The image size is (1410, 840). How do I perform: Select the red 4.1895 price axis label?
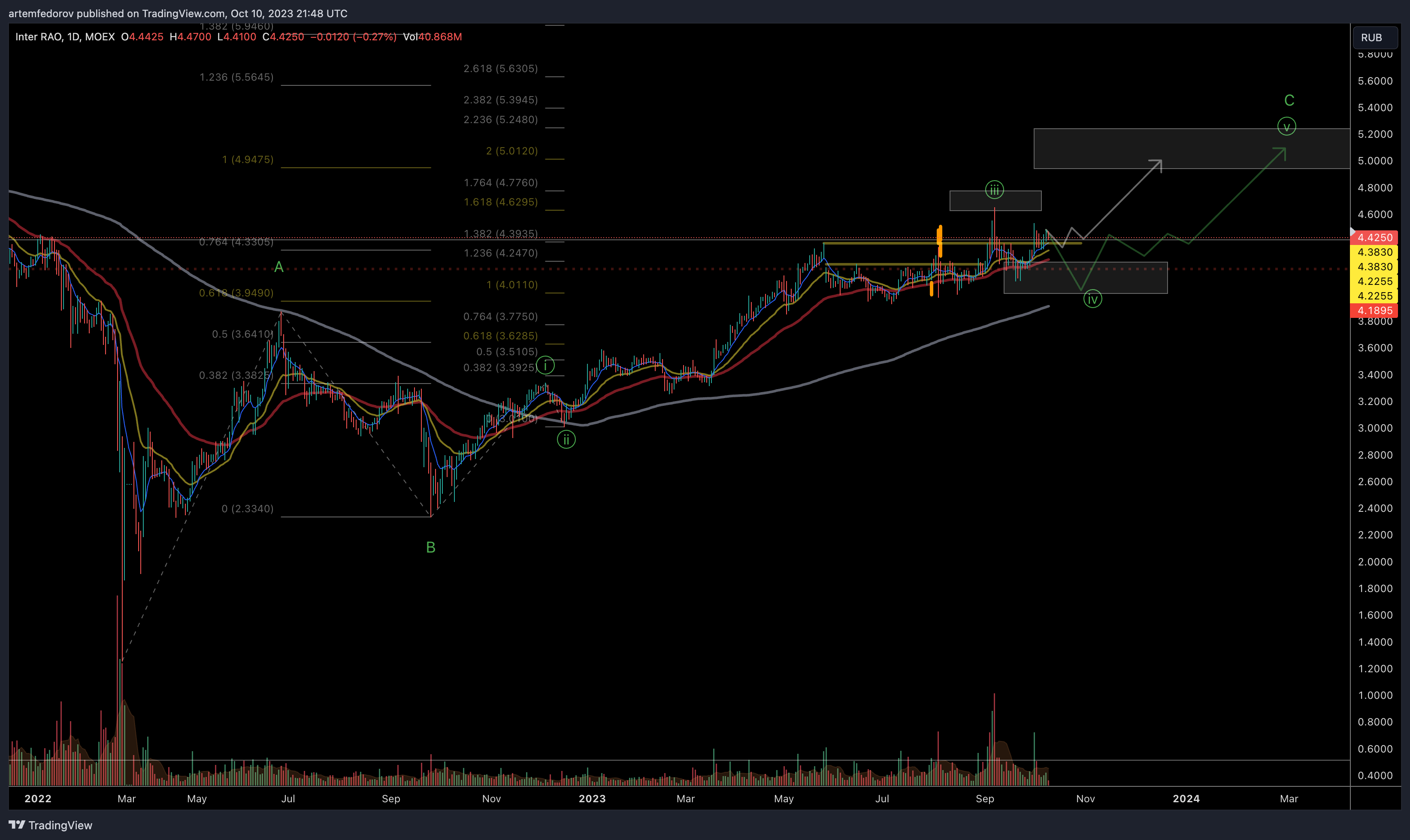[x=1374, y=310]
